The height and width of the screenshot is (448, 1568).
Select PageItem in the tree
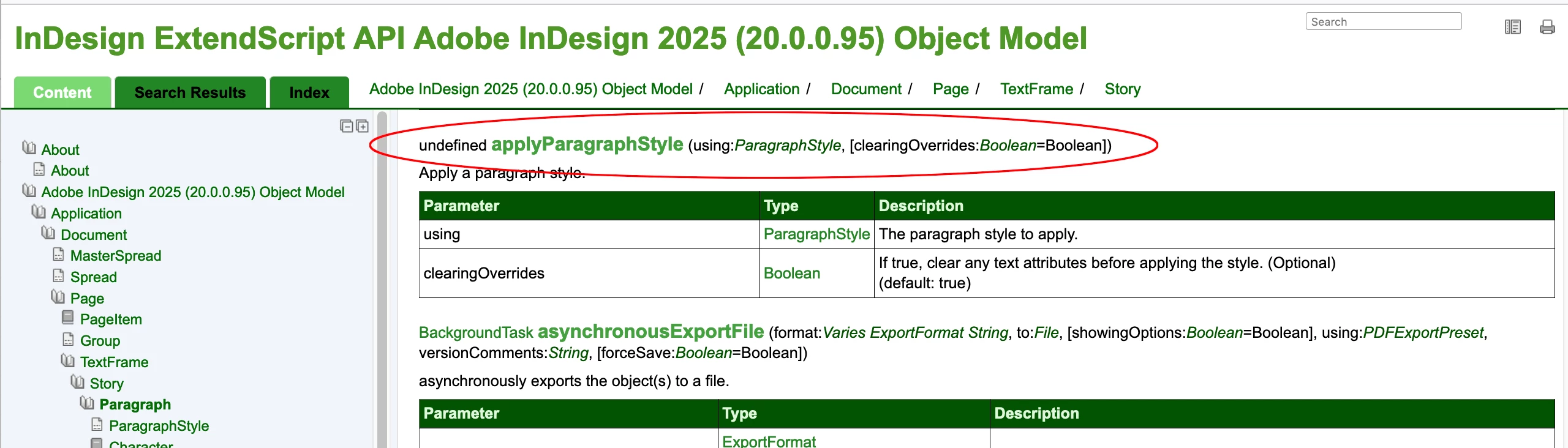click(x=111, y=319)
